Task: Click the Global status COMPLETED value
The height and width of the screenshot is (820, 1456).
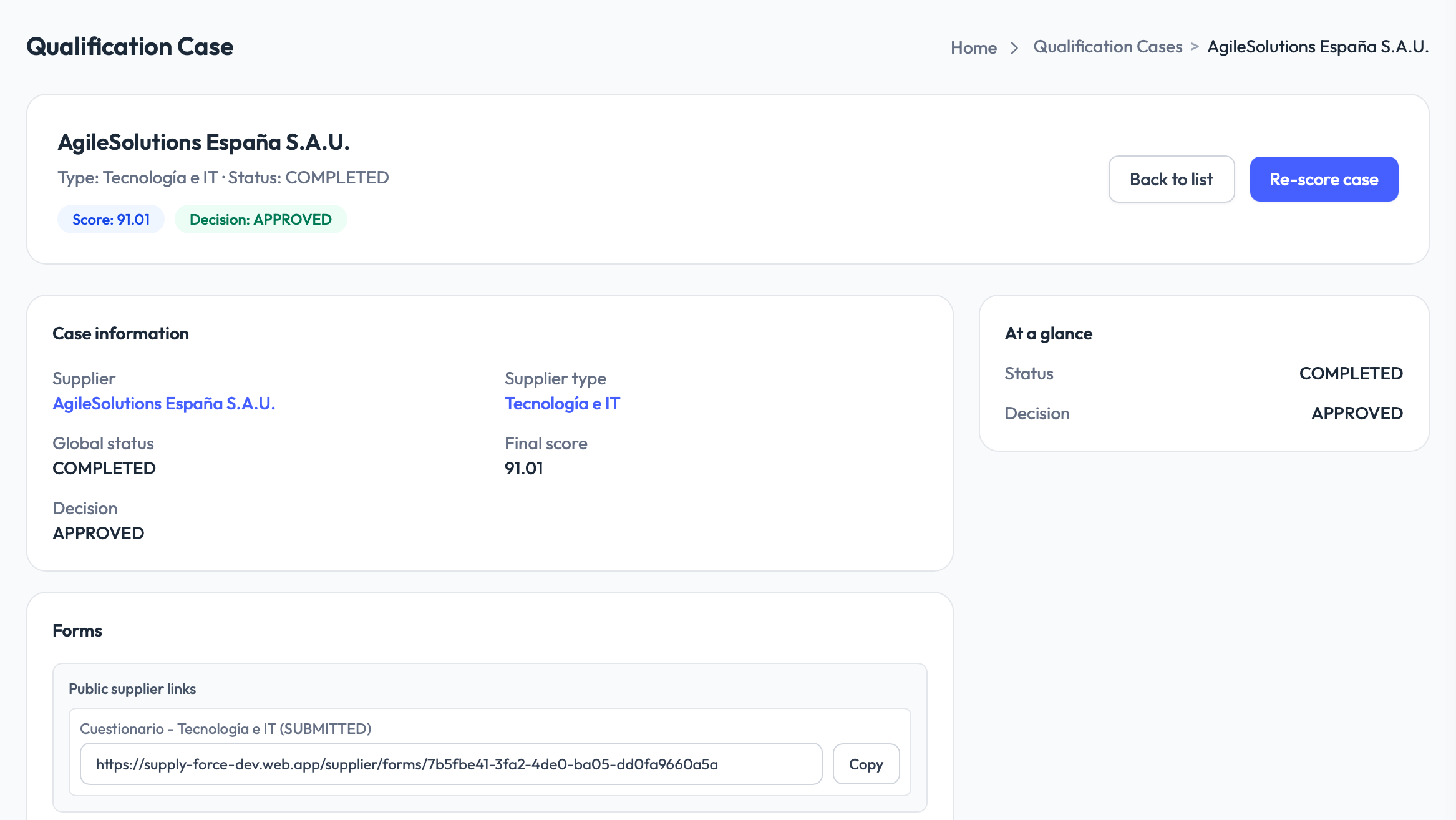Action: (x=104, y=468)
